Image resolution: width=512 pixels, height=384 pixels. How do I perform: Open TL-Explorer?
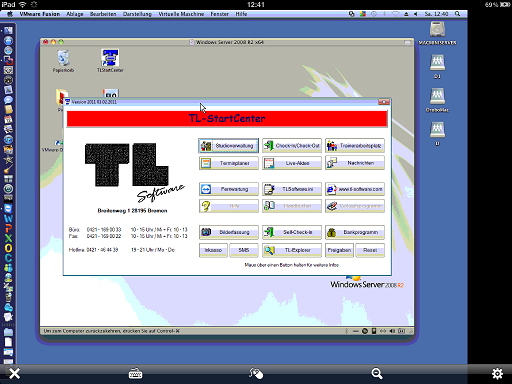coord(292,250)
